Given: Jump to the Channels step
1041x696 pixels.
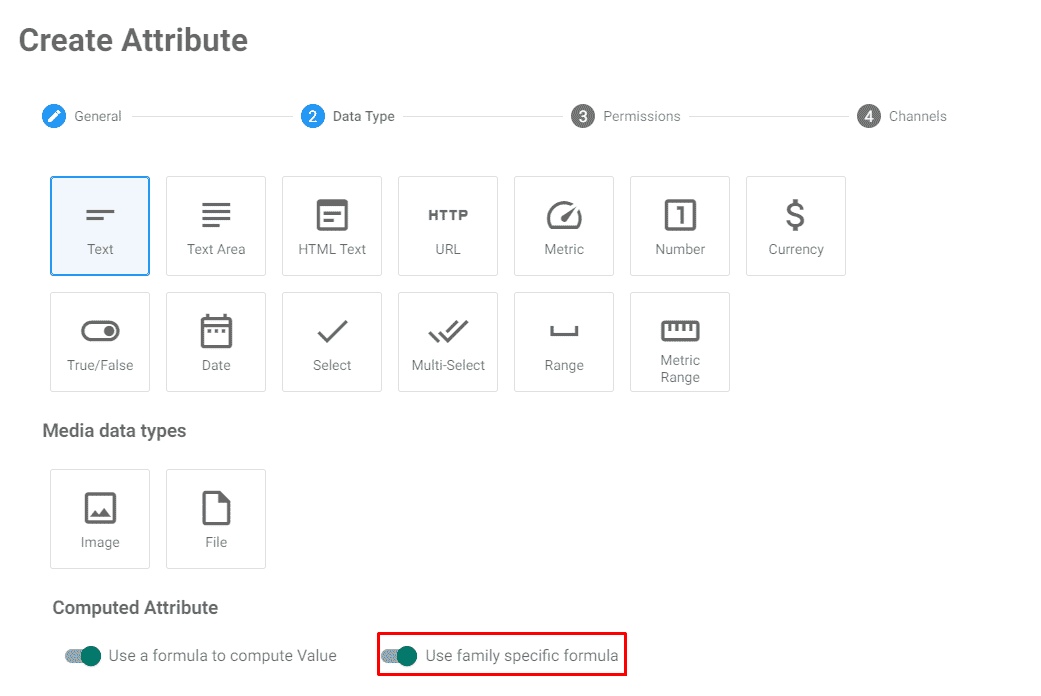Looking at the screenshot, I should (x=902, y=116).
